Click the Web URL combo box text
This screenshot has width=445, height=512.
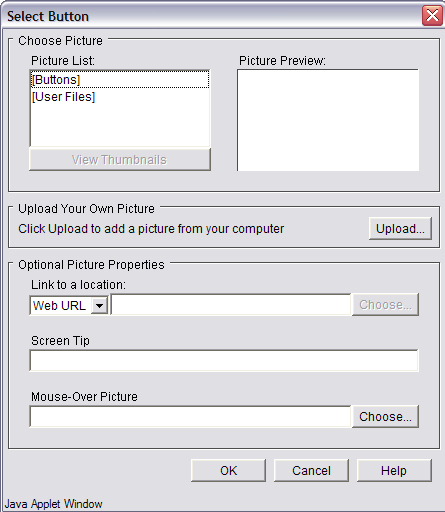pyautogui.click(x=60, y=305)
